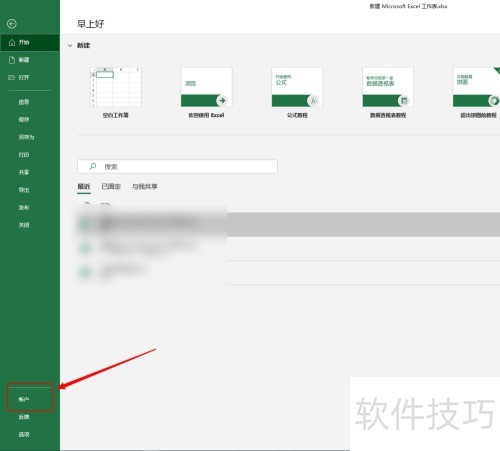This screenshot has width=500, height=451.
Task: Switch to Shared with Me (与我共享) tab
Action: click(x=144, y=186)
